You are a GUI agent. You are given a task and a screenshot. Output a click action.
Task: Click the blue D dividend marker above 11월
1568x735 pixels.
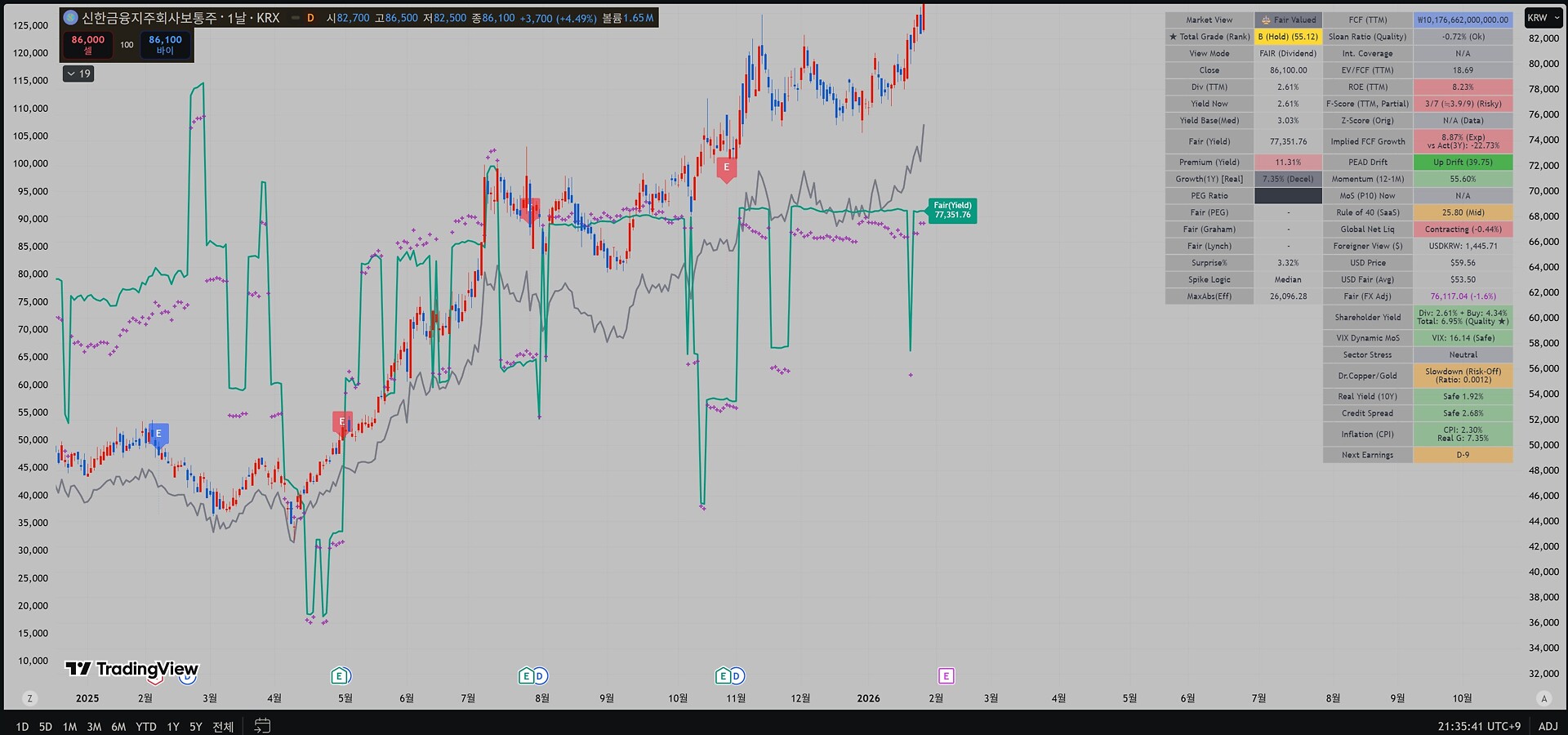737,676
